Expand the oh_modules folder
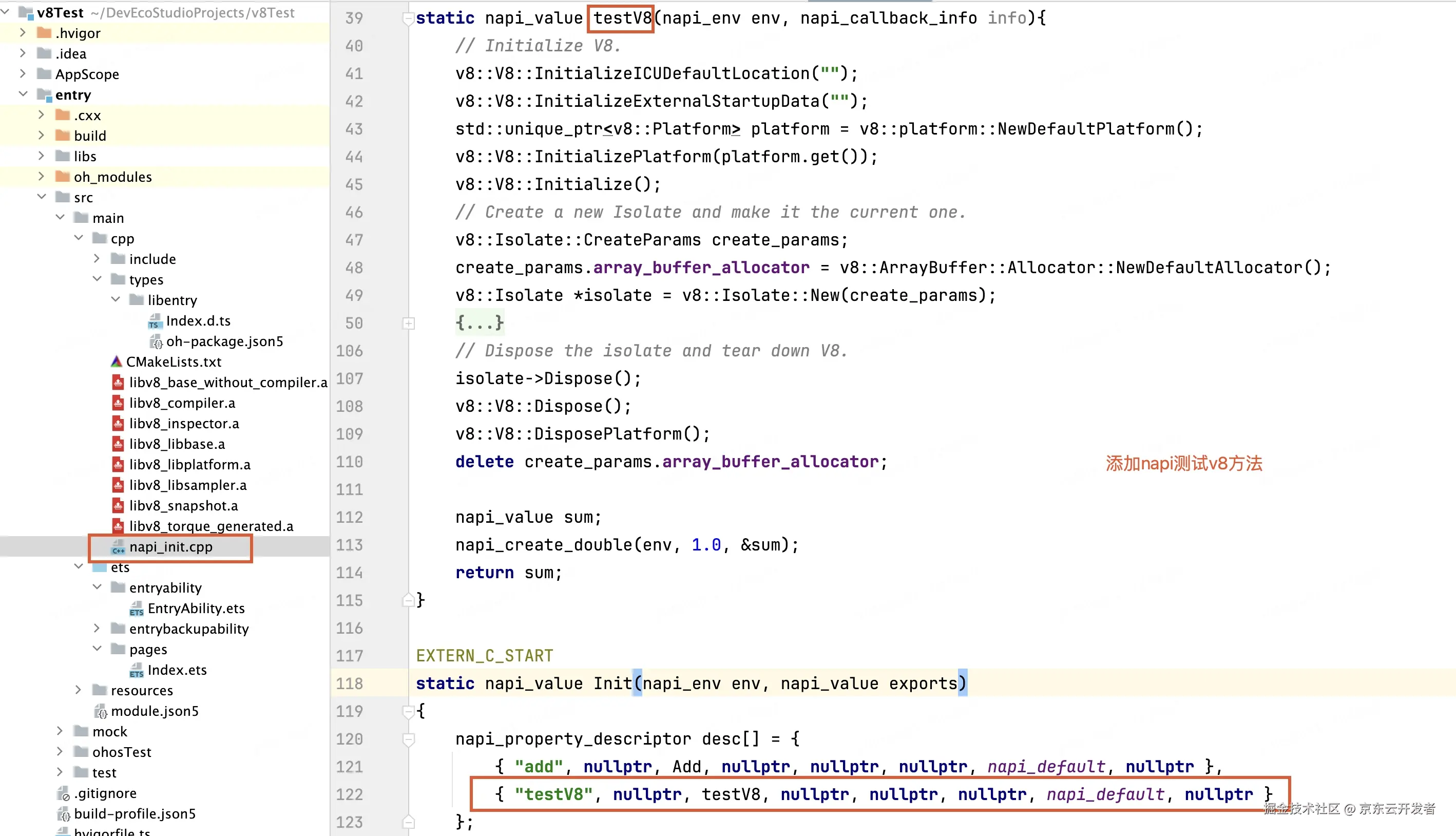 click(41, 177)
